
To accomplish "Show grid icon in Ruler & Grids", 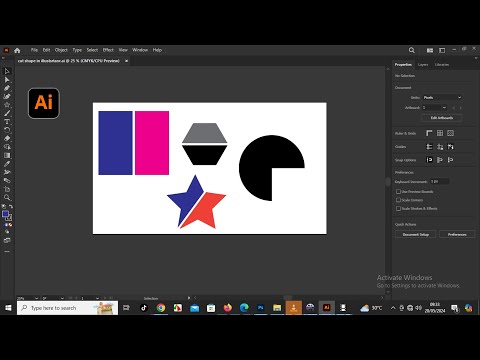I will pyautogui.click(x=440, y=133).
